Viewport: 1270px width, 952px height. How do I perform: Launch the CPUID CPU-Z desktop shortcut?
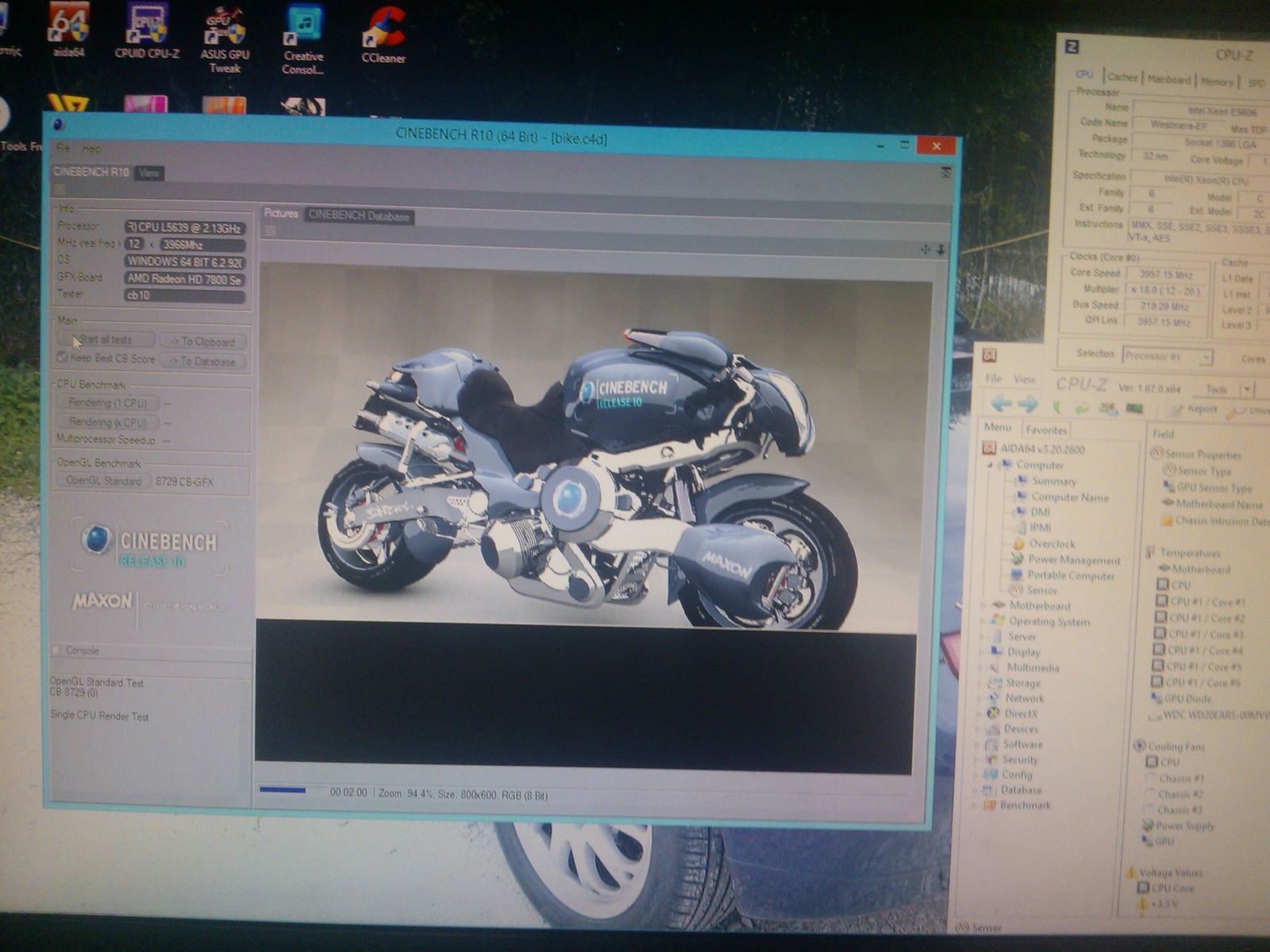[x=147, y=29]
